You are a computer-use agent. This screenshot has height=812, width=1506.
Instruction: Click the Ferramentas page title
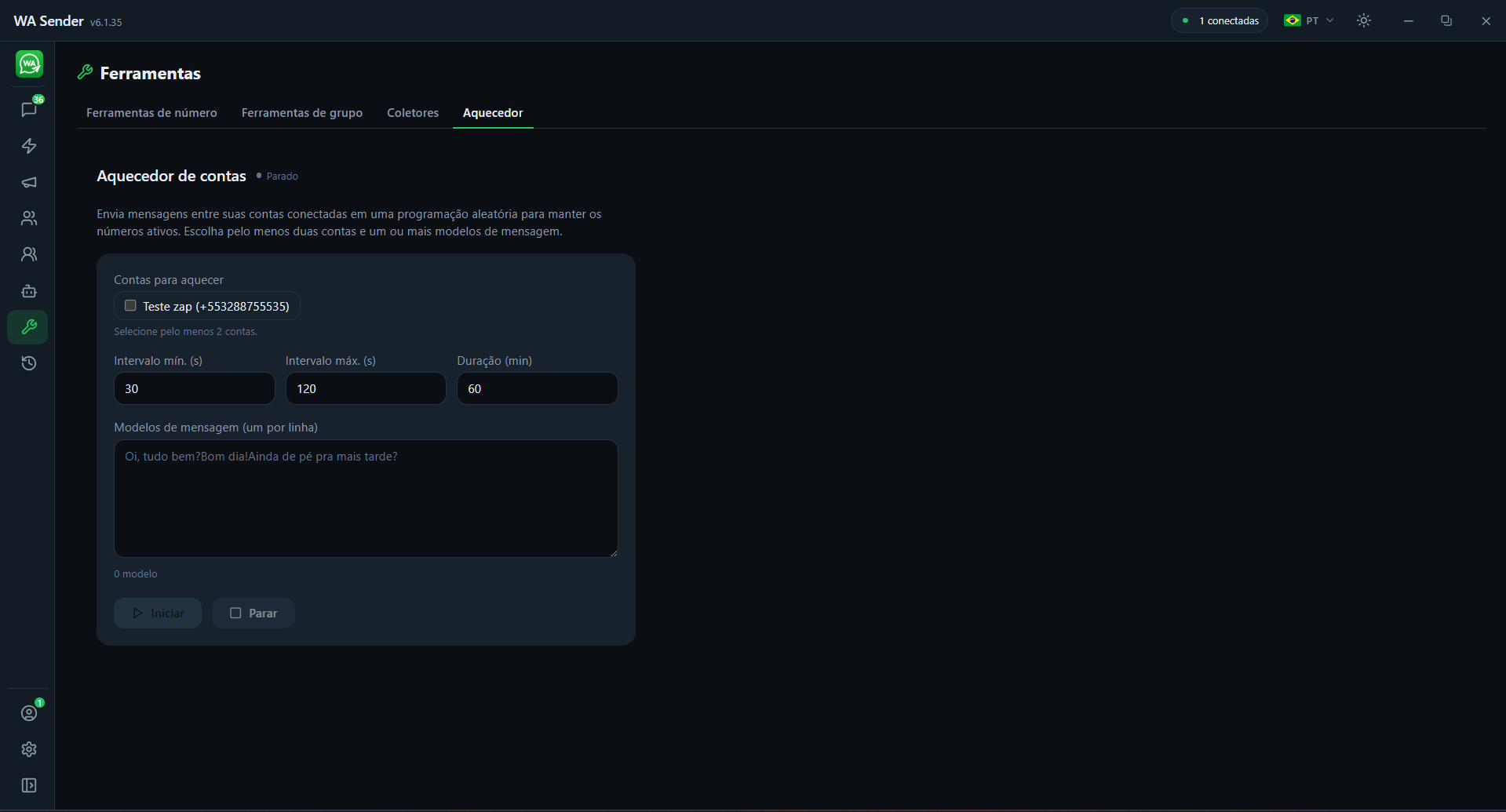click(151, 73)
